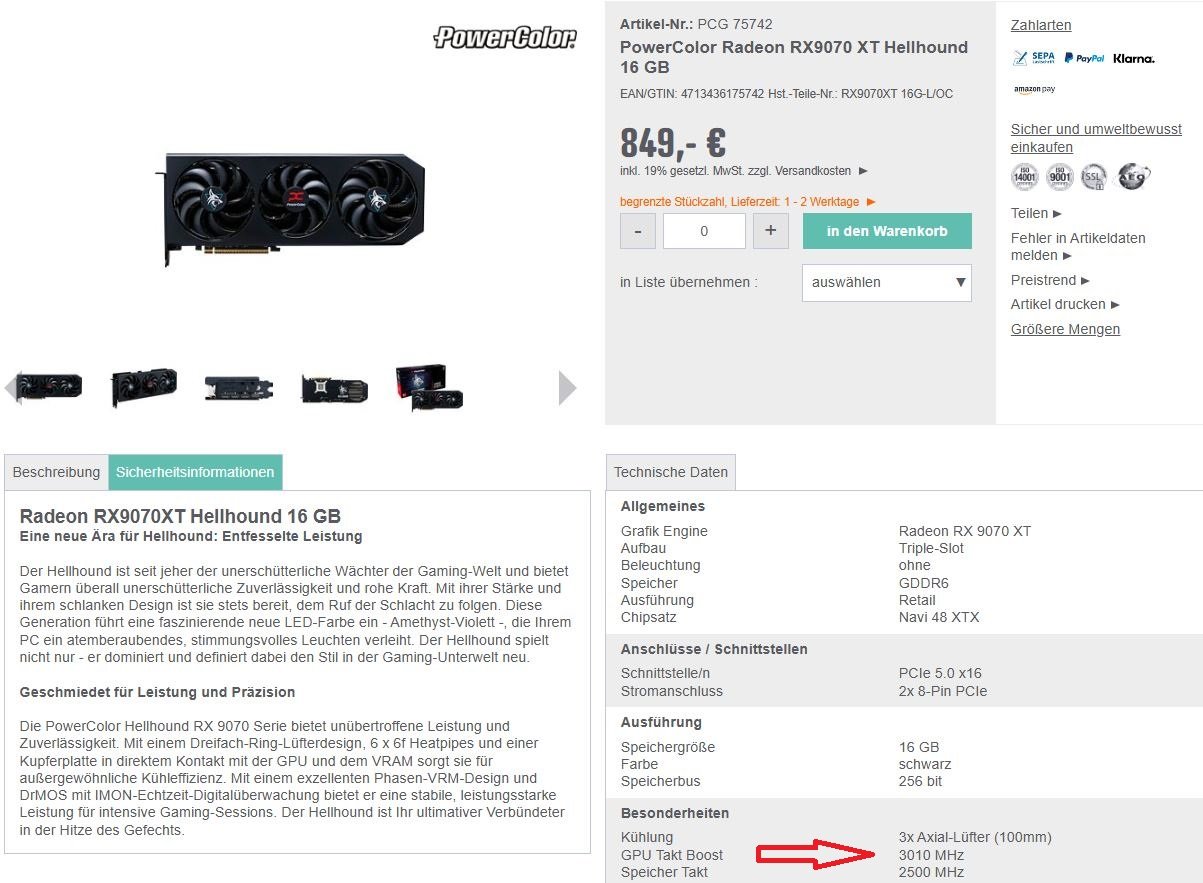
Task: Click the quantity input field
Action: [x=704, y=231]
